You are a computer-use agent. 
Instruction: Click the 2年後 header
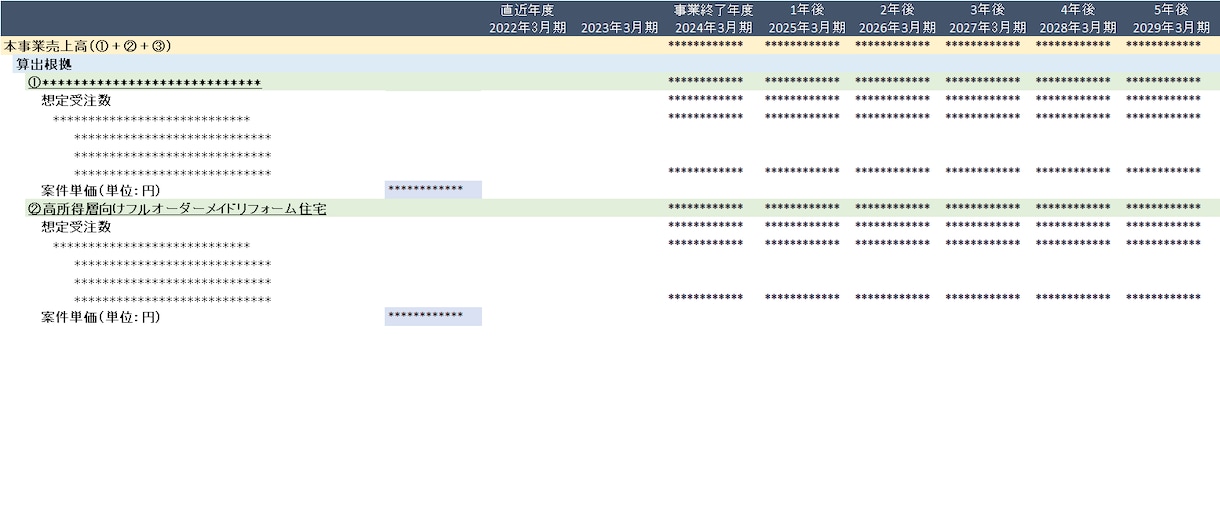(x=897, y=10)
